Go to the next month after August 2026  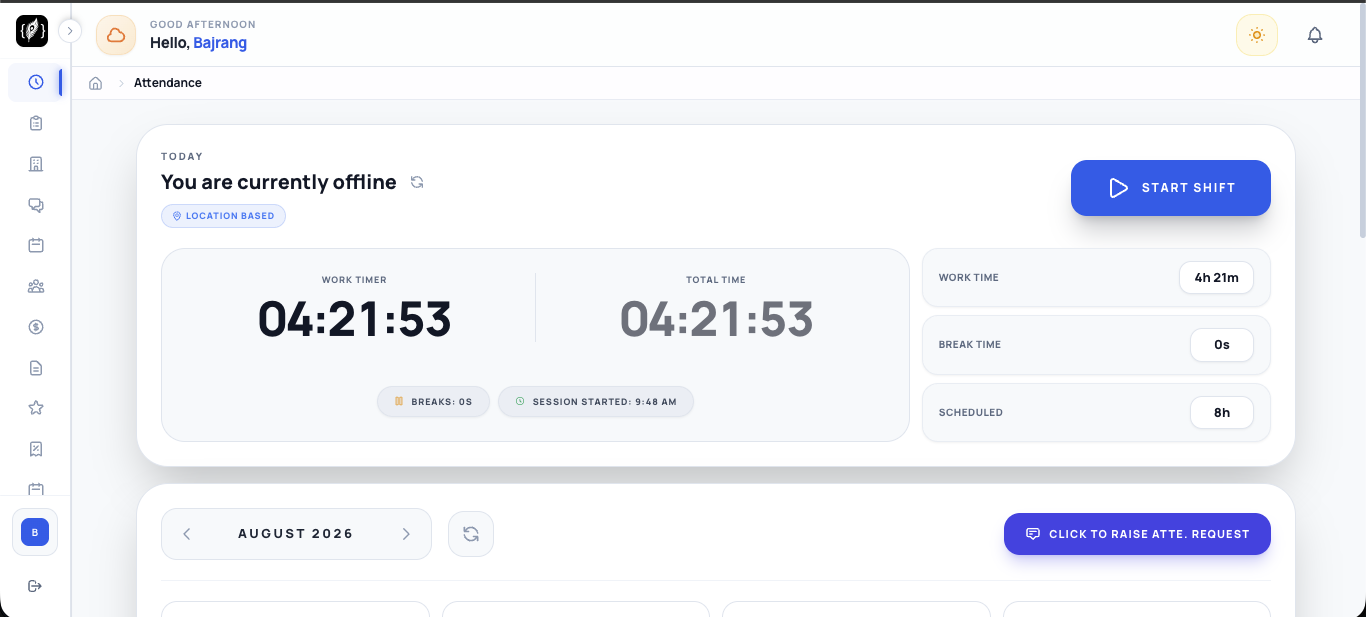coord(406,534)
